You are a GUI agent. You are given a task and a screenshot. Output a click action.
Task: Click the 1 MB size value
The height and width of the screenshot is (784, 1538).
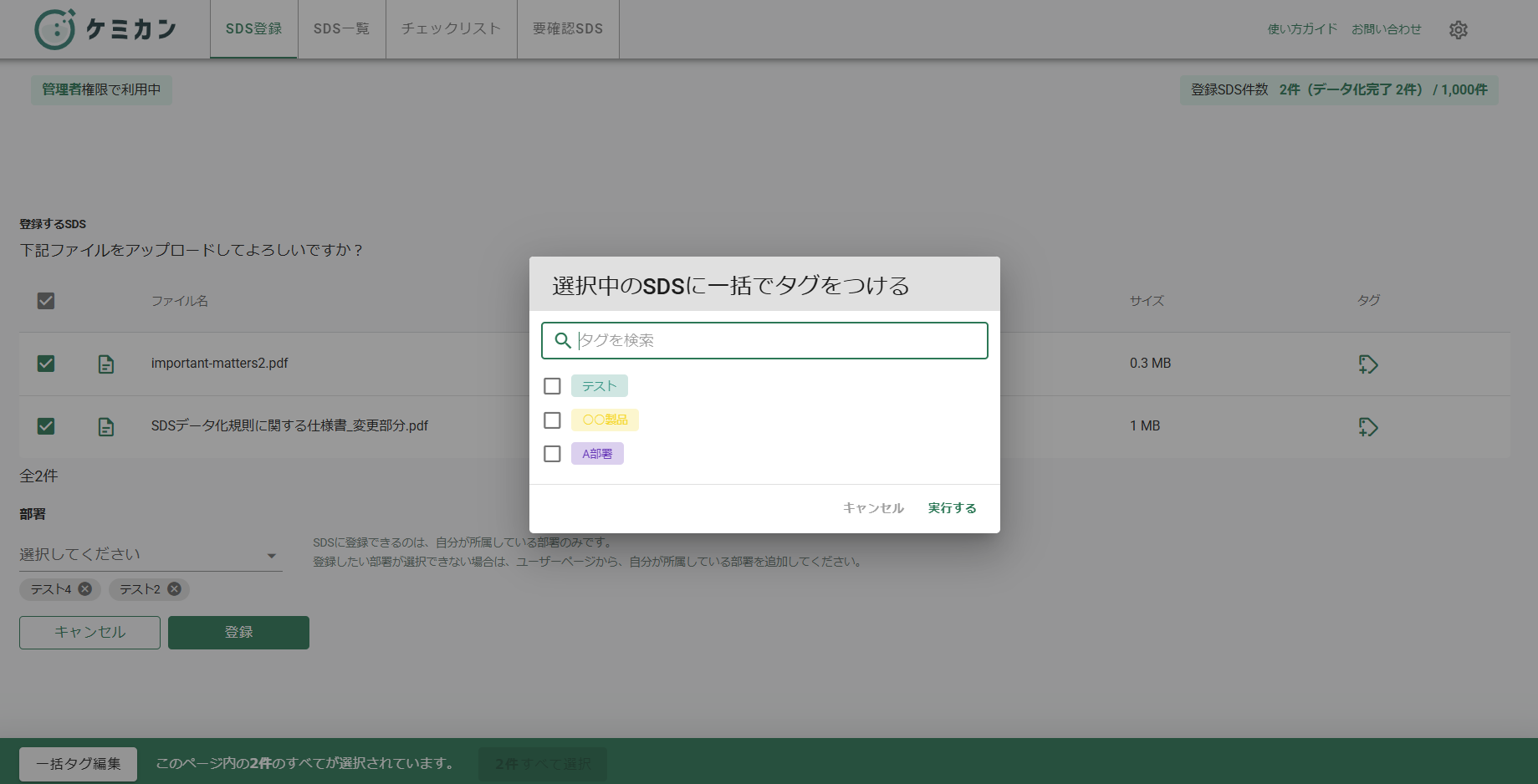click(x=1145, y=426)
